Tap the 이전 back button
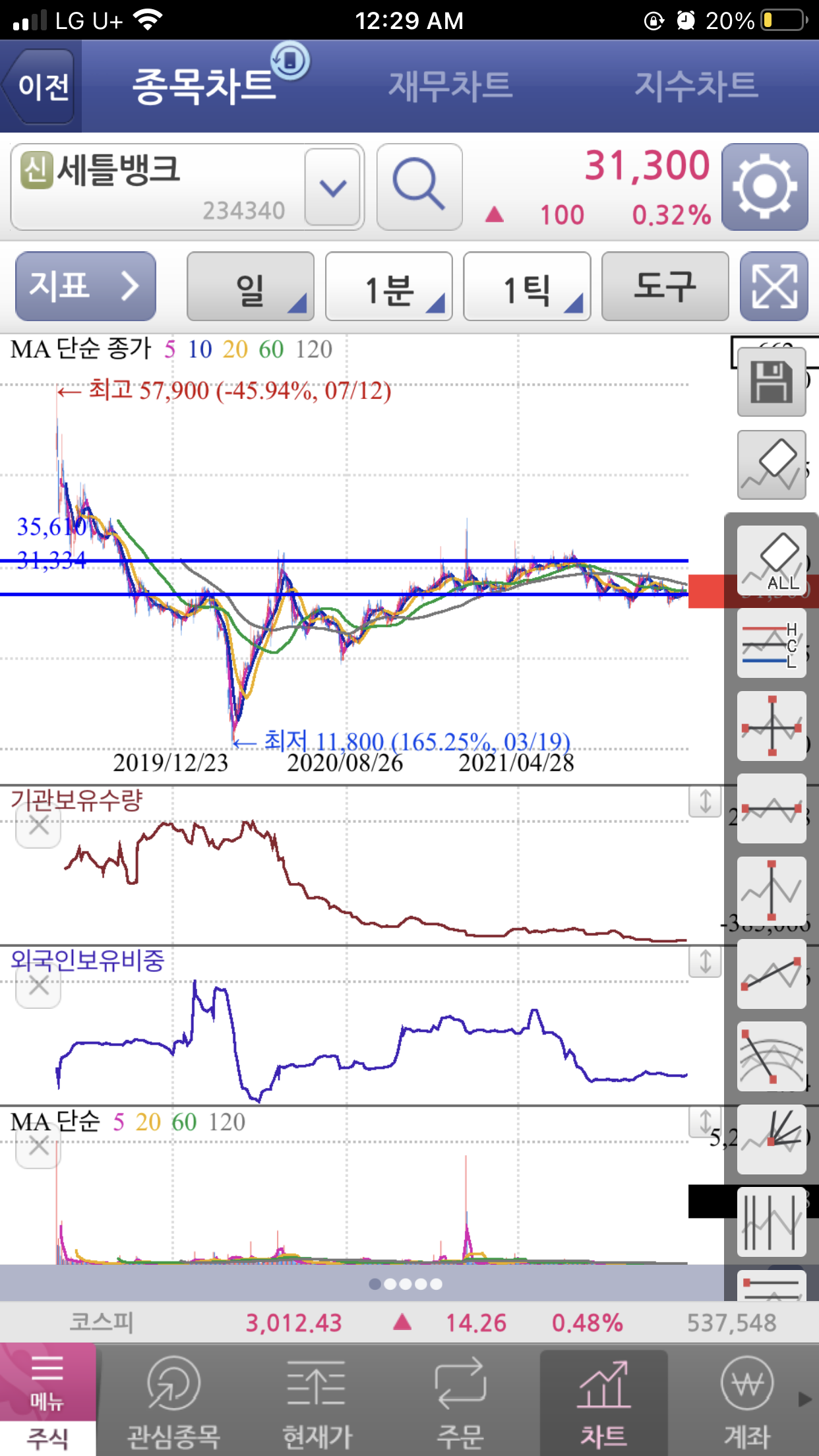This screenshot has height=1456, width=819. tap(40, 86)
